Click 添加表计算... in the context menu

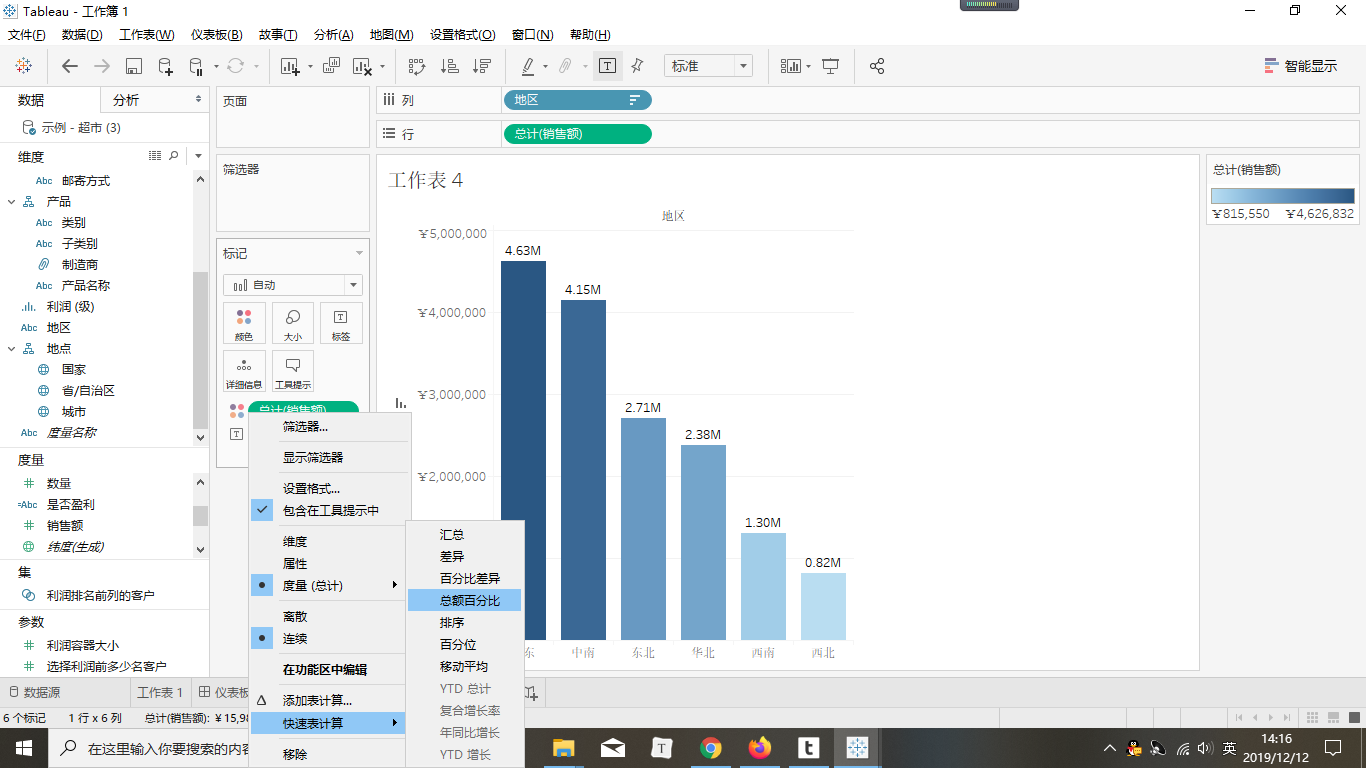(329, 700)
